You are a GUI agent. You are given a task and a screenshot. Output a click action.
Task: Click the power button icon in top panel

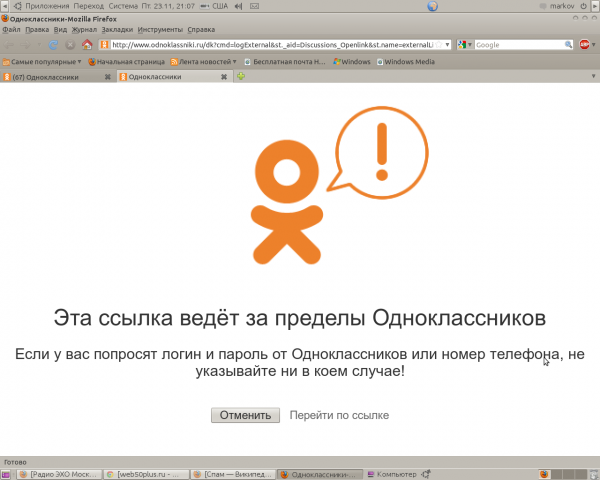pos(584,6)
